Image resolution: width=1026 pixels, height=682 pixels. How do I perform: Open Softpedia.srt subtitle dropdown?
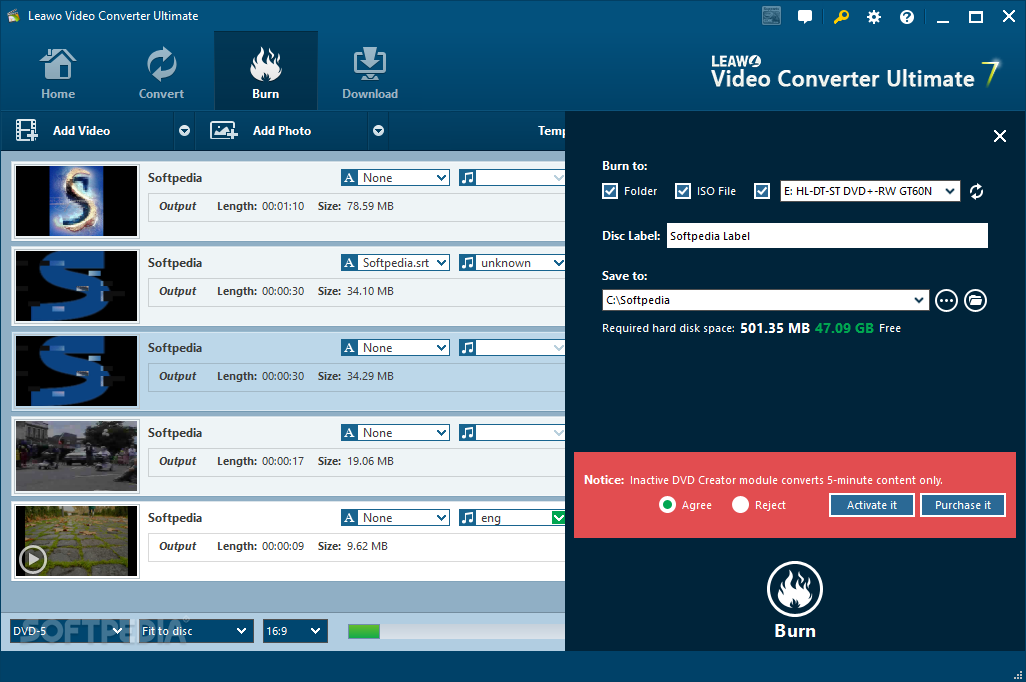coord(403,262)
